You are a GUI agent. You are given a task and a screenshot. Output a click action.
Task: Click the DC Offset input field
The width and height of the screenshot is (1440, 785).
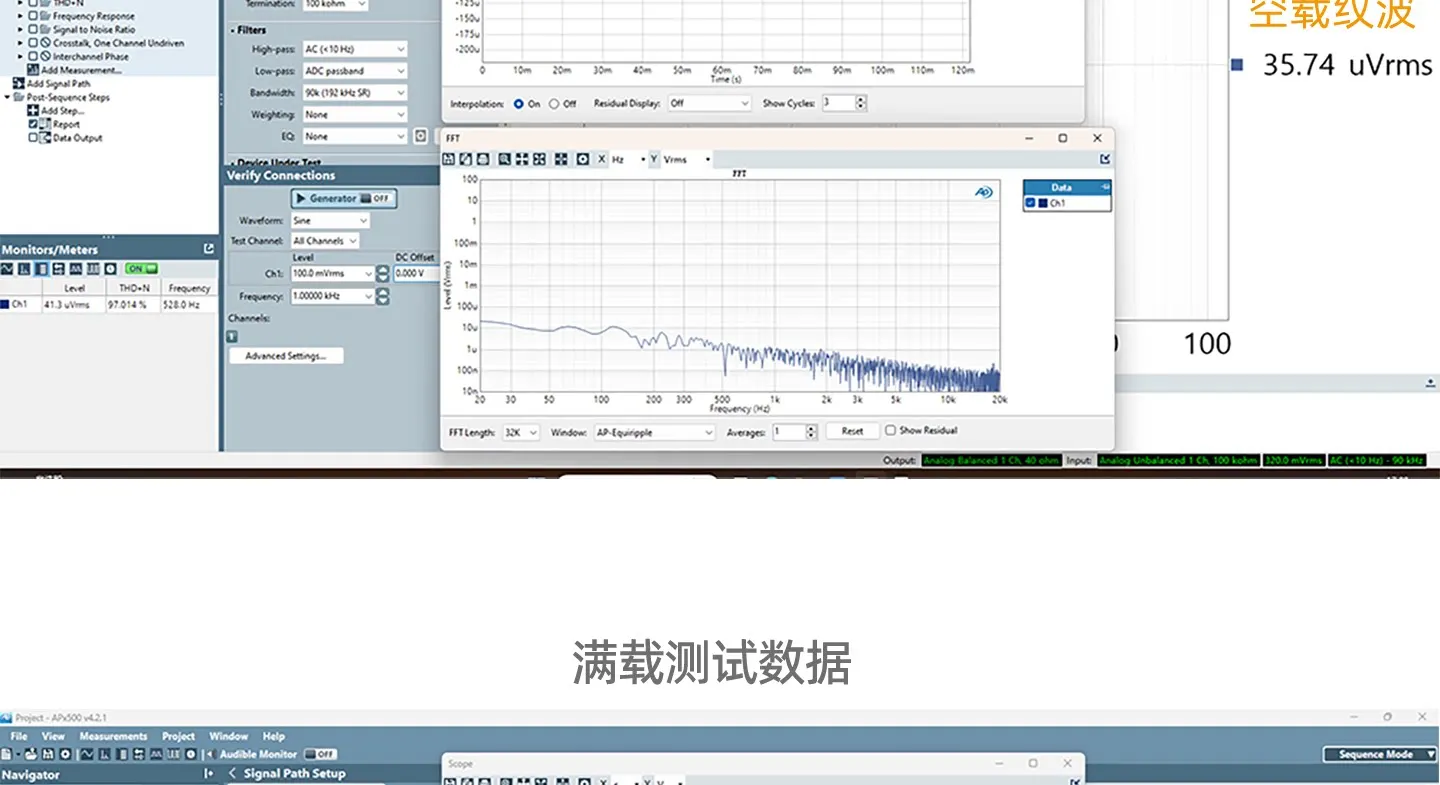pyautogui.click(x=416, y=273)
